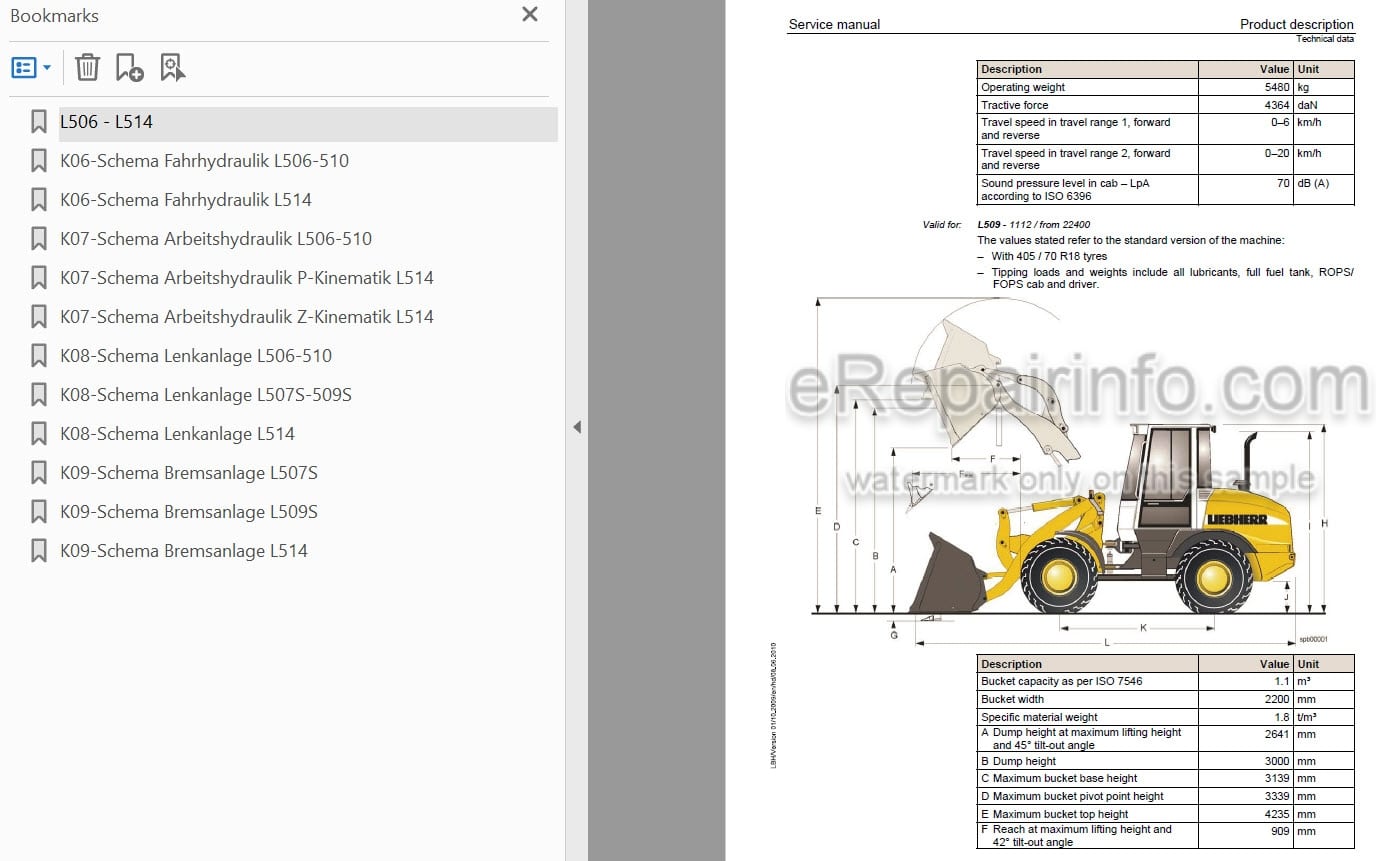Click bookmark icon beside K08-Schema Lenkanlage L506-510
Image resolution: width=1376 pixels, height=861 pixels.
click(x=39, y=356)
